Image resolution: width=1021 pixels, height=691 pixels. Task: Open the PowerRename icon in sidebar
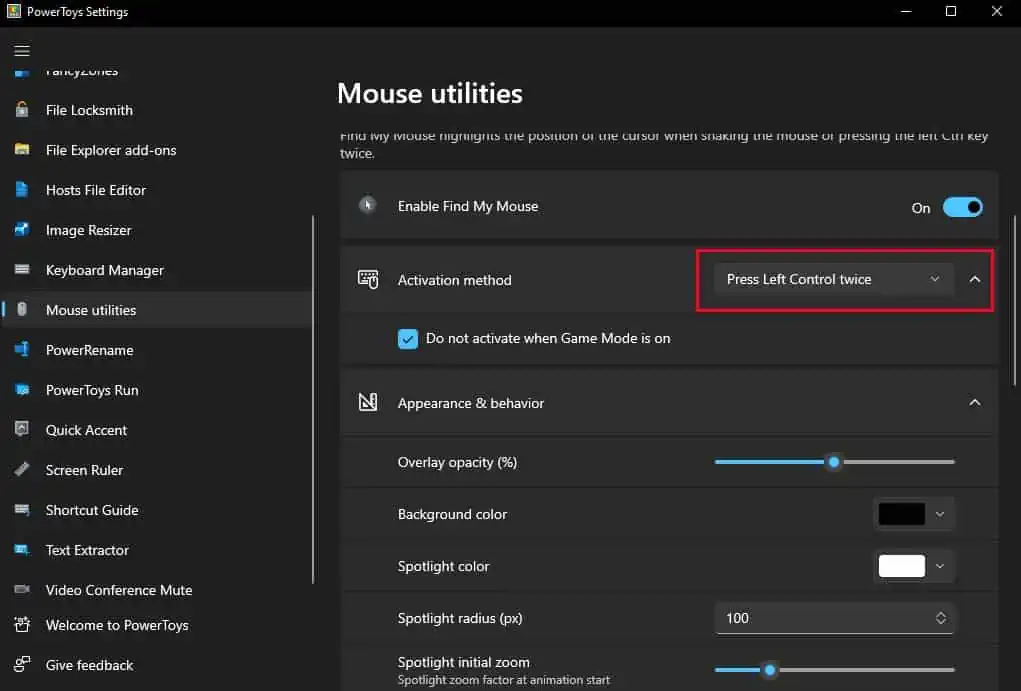[22, 350]
